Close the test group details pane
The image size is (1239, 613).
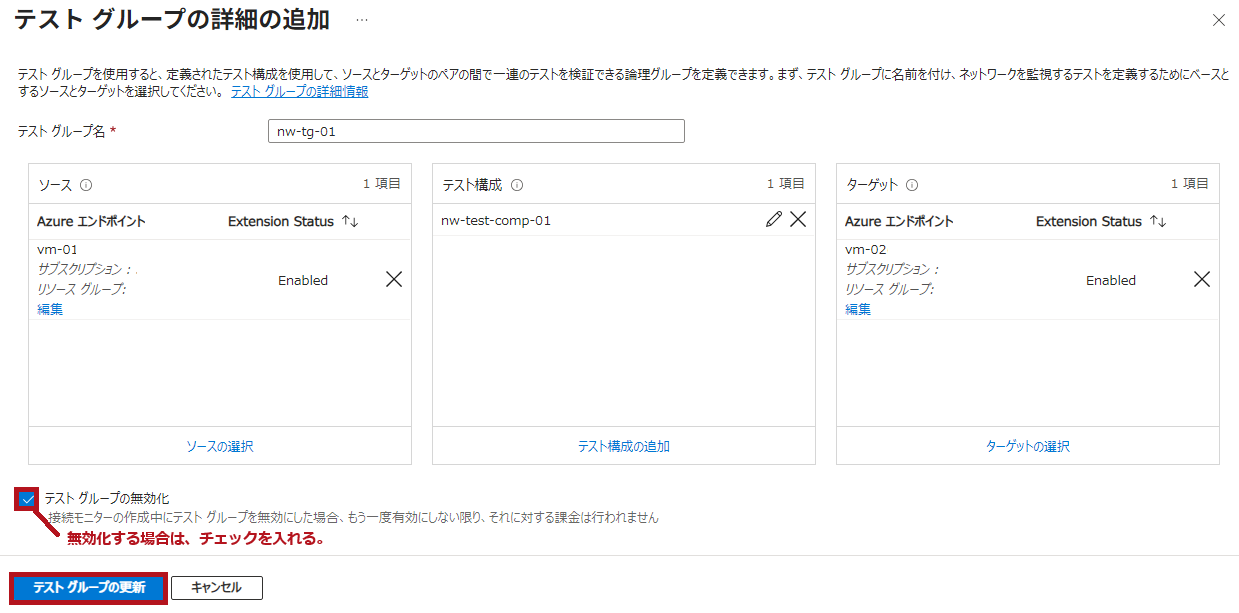pos(1218,20)
